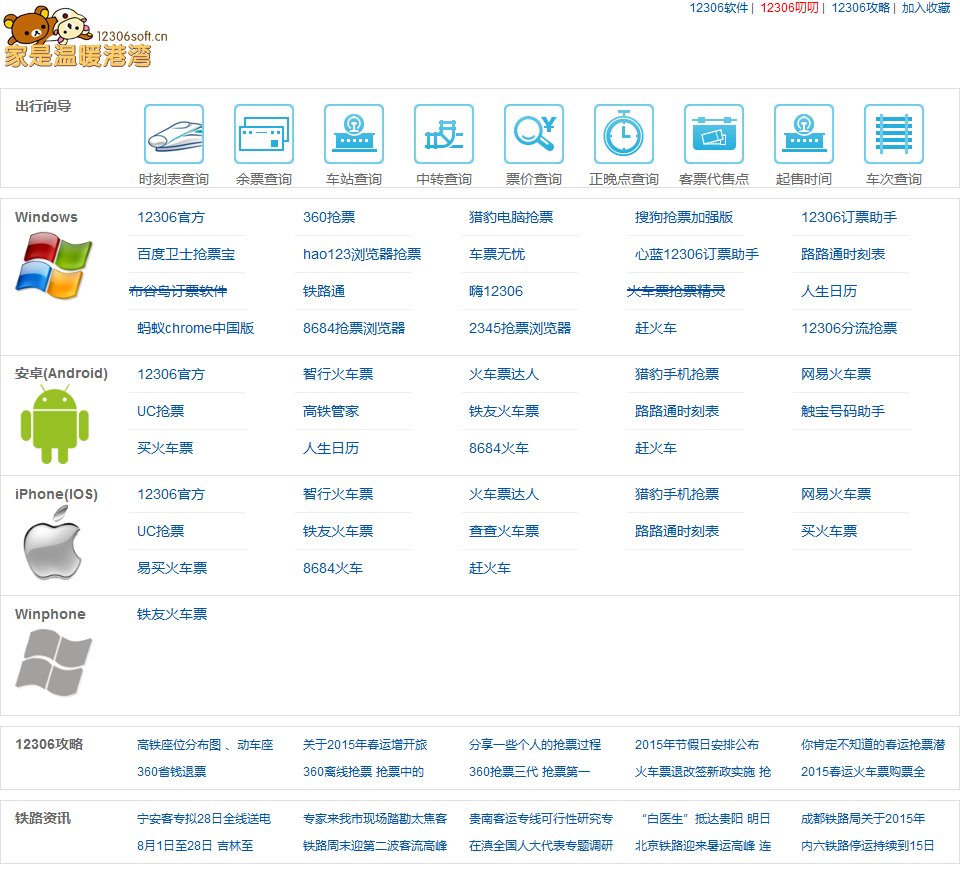Open 12306分流抢票 link

pyautogui.click(x=849, y=328)
